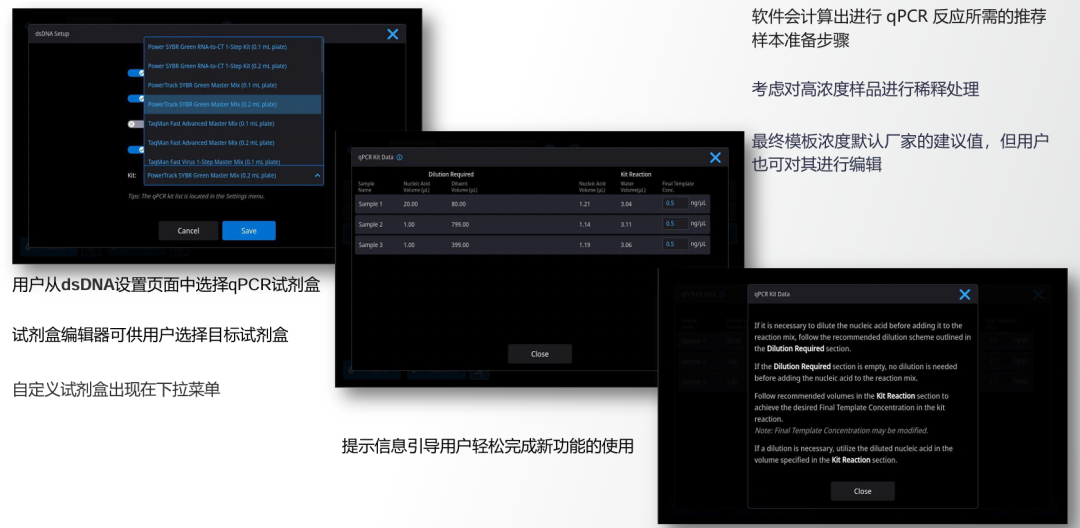Choose Power SYBR Green RNA-to-CT 1-Step Kit (0.2 mL plate)
The width and height of the screenshot is (1080, 528).
[232, 66]
